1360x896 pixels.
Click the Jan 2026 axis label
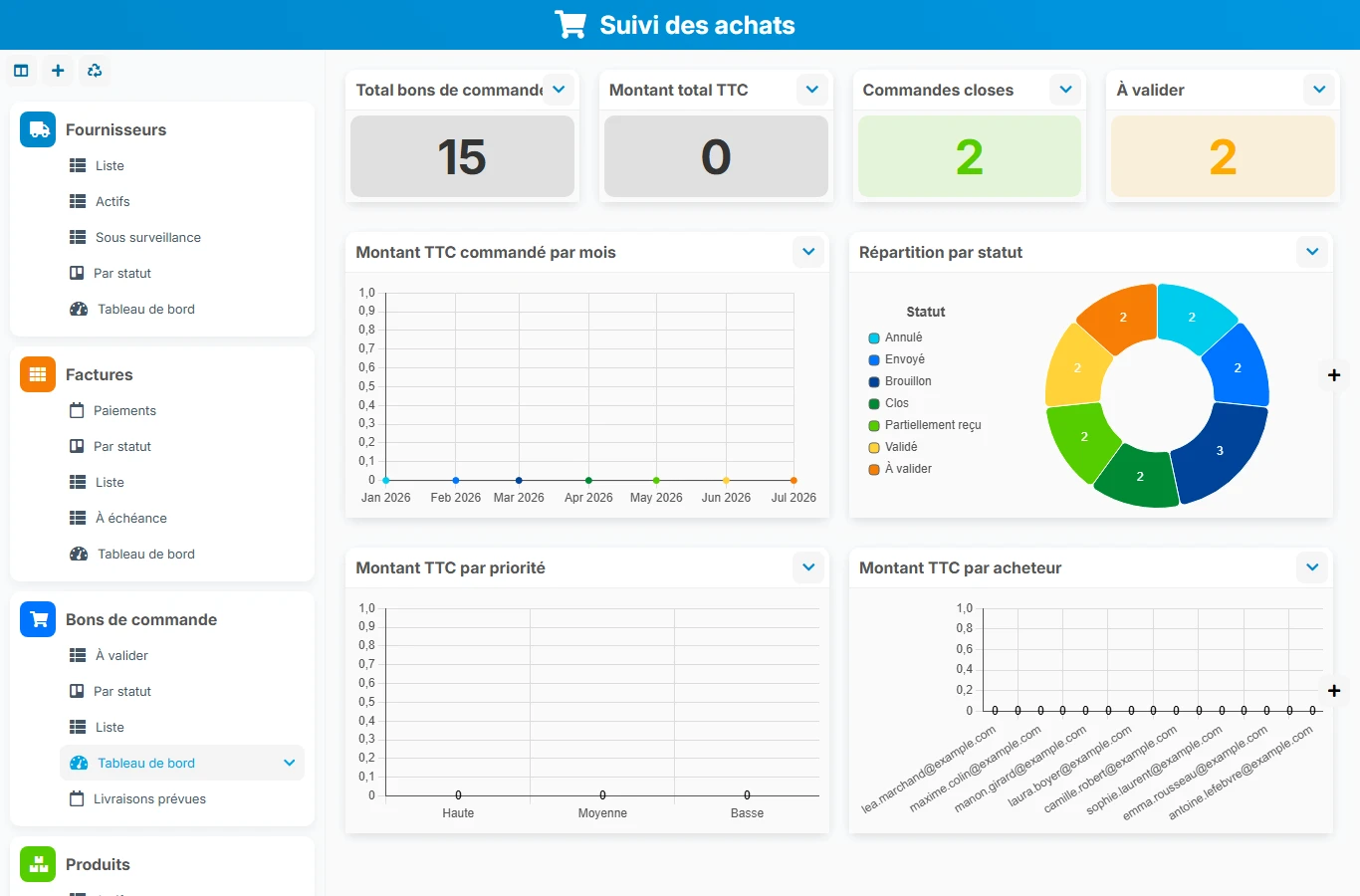pyautogui.click(x=386, y=498)
